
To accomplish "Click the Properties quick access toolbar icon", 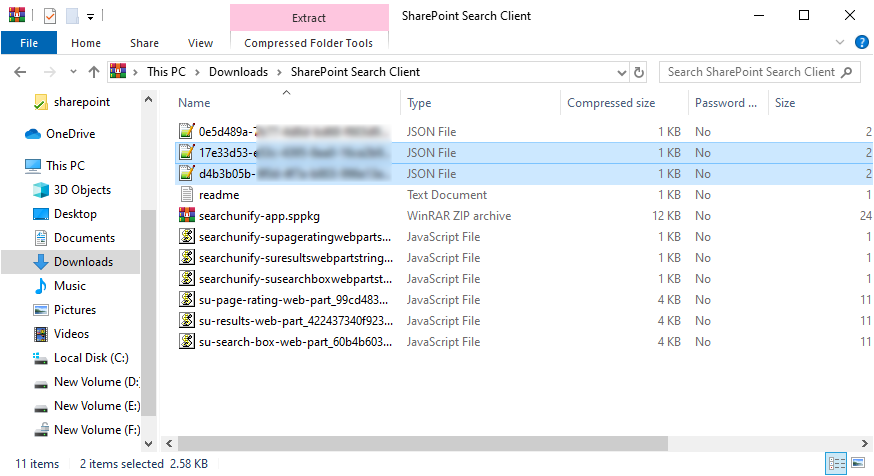I will coord(50,16).
